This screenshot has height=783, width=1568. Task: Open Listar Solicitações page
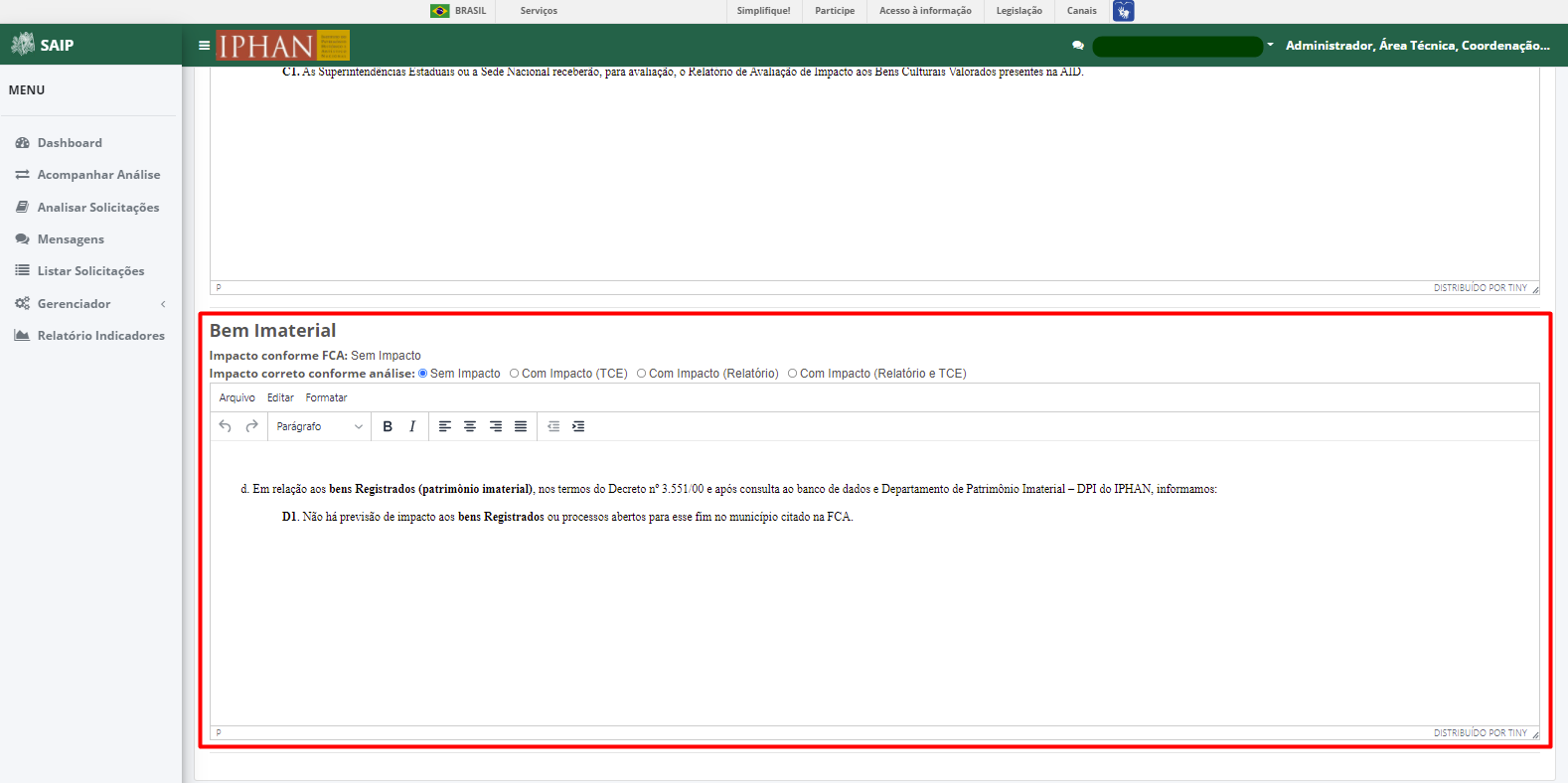pyautogui.click(x=90, y=271)
